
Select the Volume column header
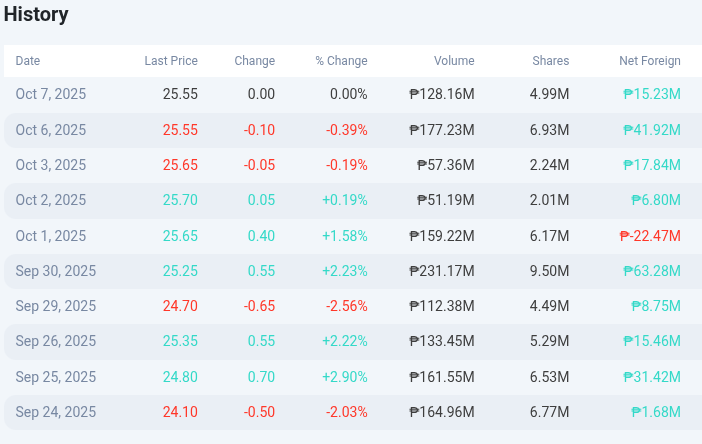click(454, 61)
